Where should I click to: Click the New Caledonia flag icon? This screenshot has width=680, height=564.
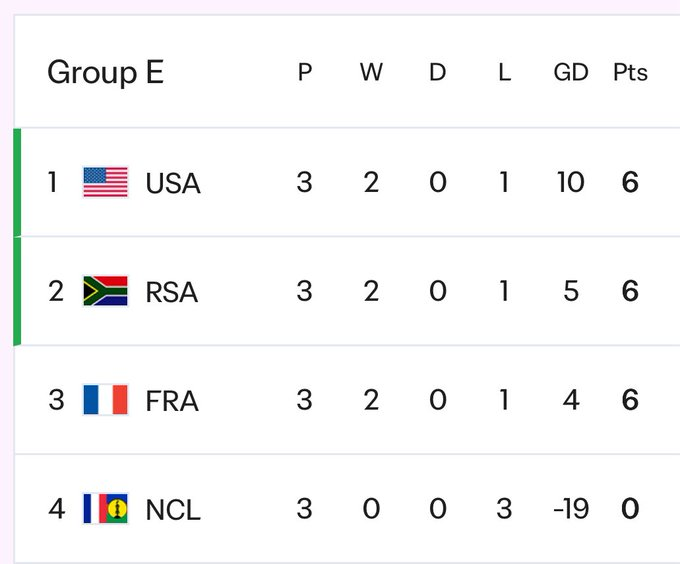tap(105, 509)
